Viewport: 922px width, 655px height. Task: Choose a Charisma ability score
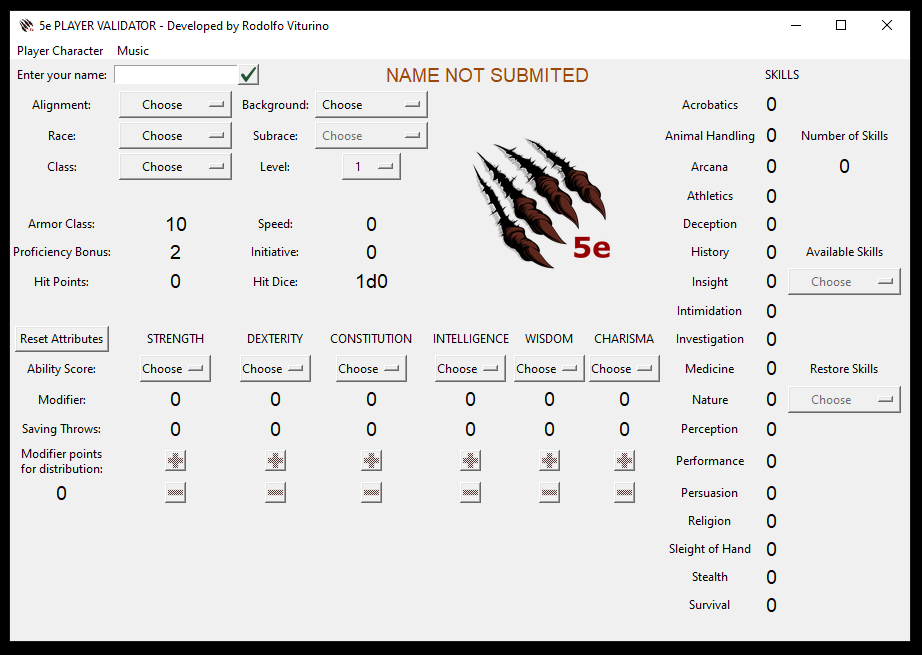point(624,369)
